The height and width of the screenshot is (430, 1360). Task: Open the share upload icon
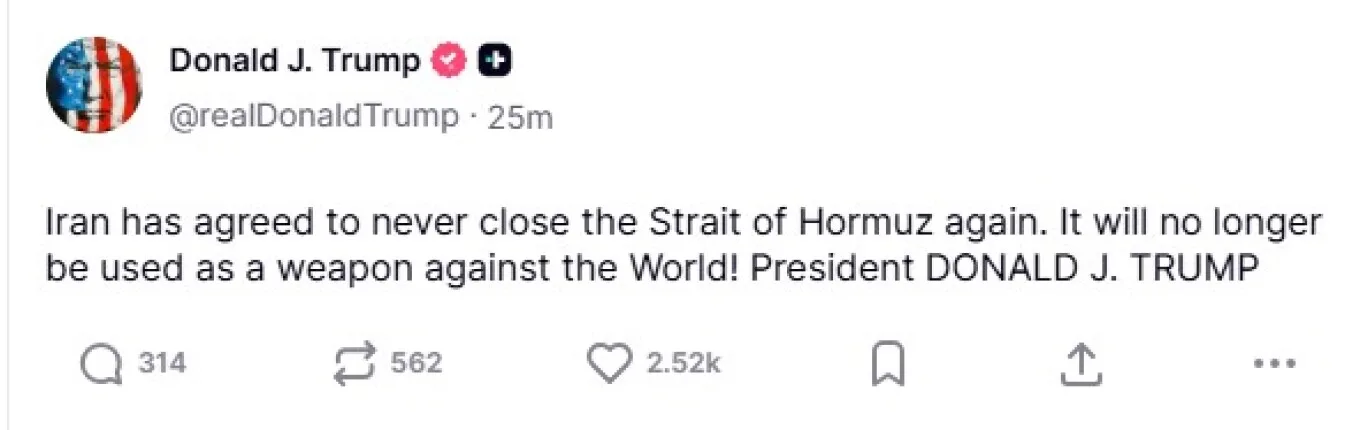pos(1080,364)
